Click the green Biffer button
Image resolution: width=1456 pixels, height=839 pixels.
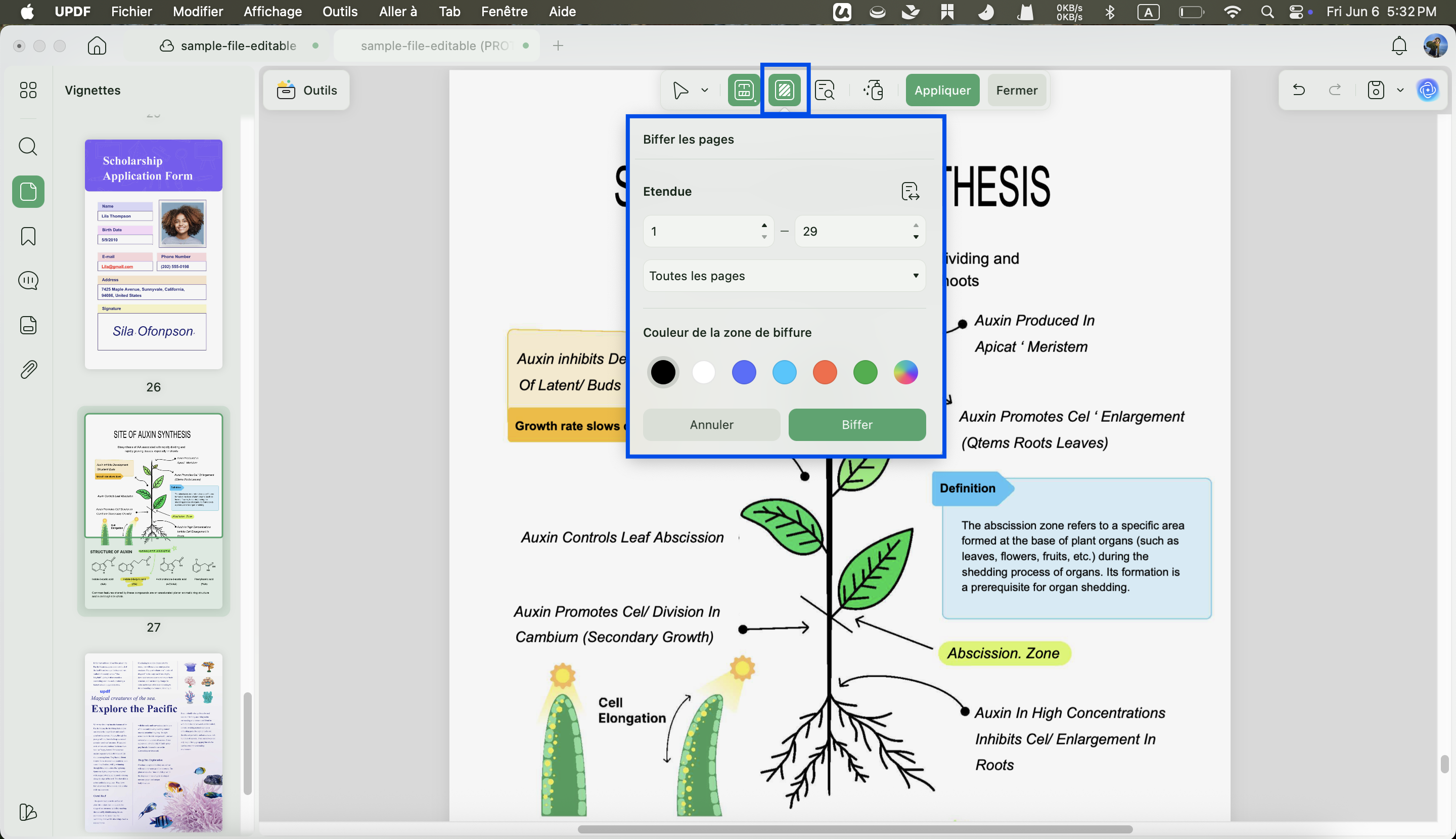point(856,425)
